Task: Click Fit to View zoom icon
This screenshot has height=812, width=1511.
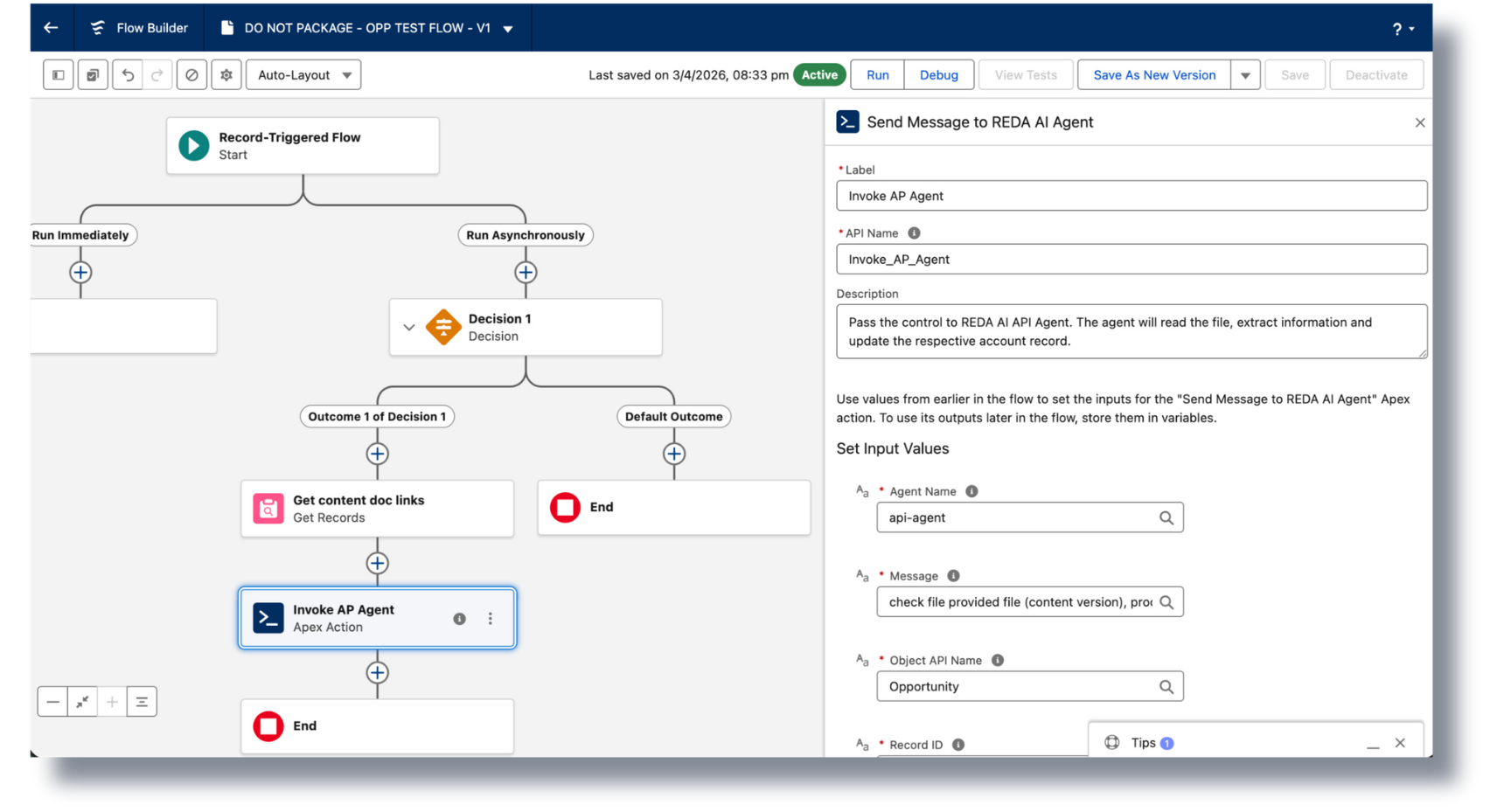Action: [x=82, y=701]
